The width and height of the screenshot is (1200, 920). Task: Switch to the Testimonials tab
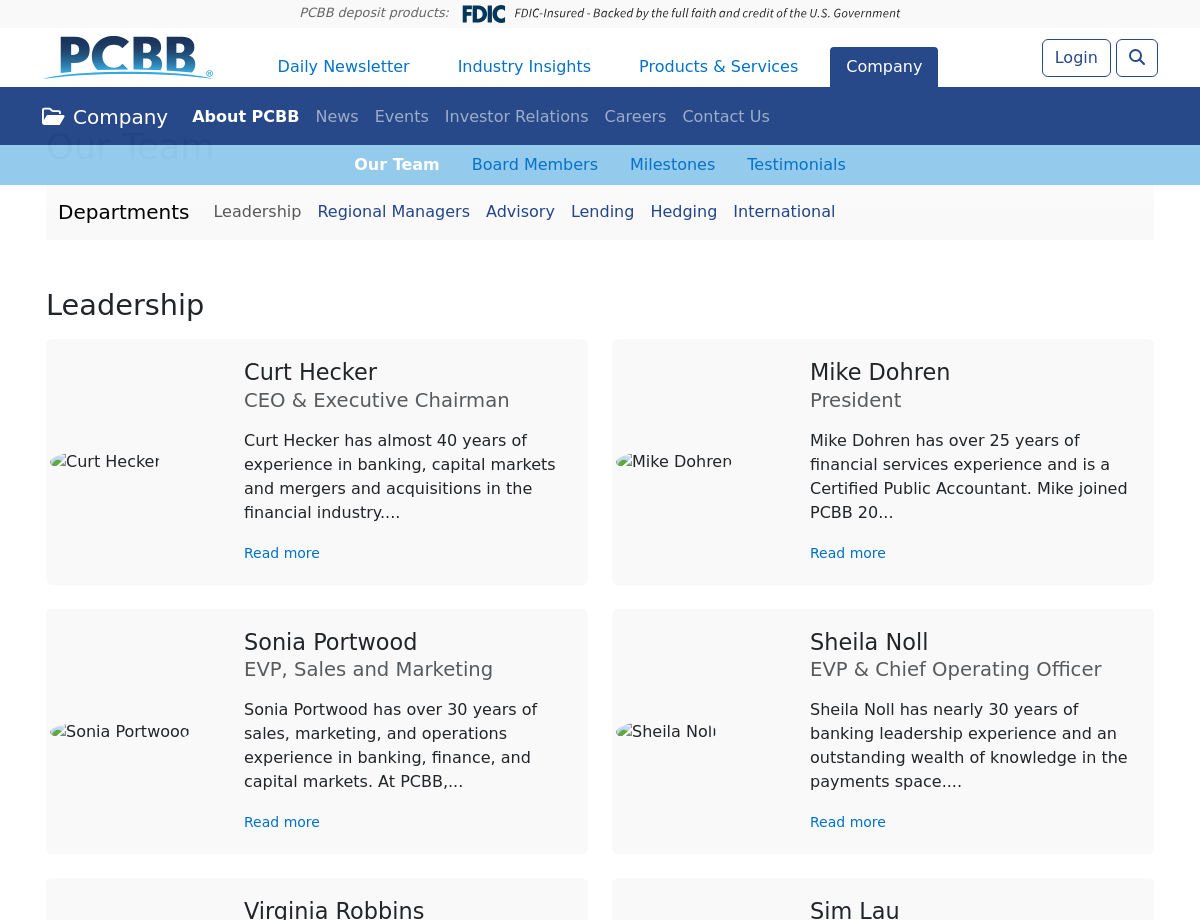796,165
